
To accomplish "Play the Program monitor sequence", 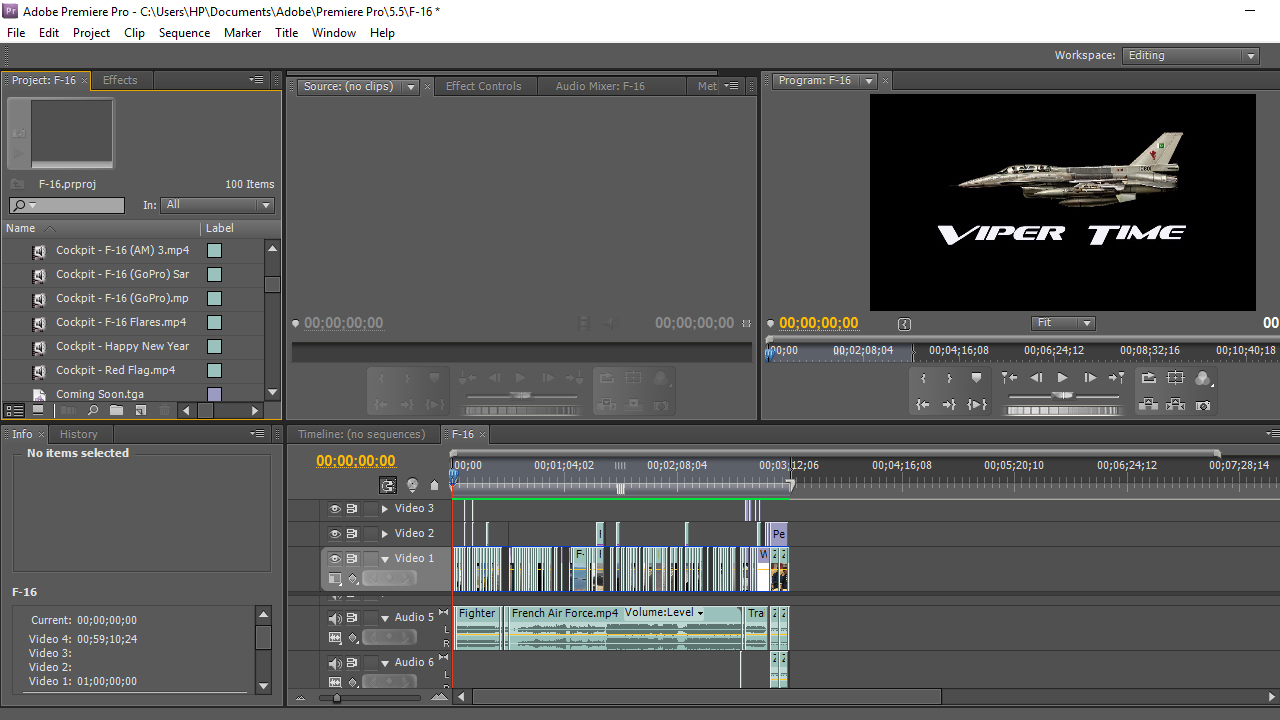I will [x=1063, y=378].
